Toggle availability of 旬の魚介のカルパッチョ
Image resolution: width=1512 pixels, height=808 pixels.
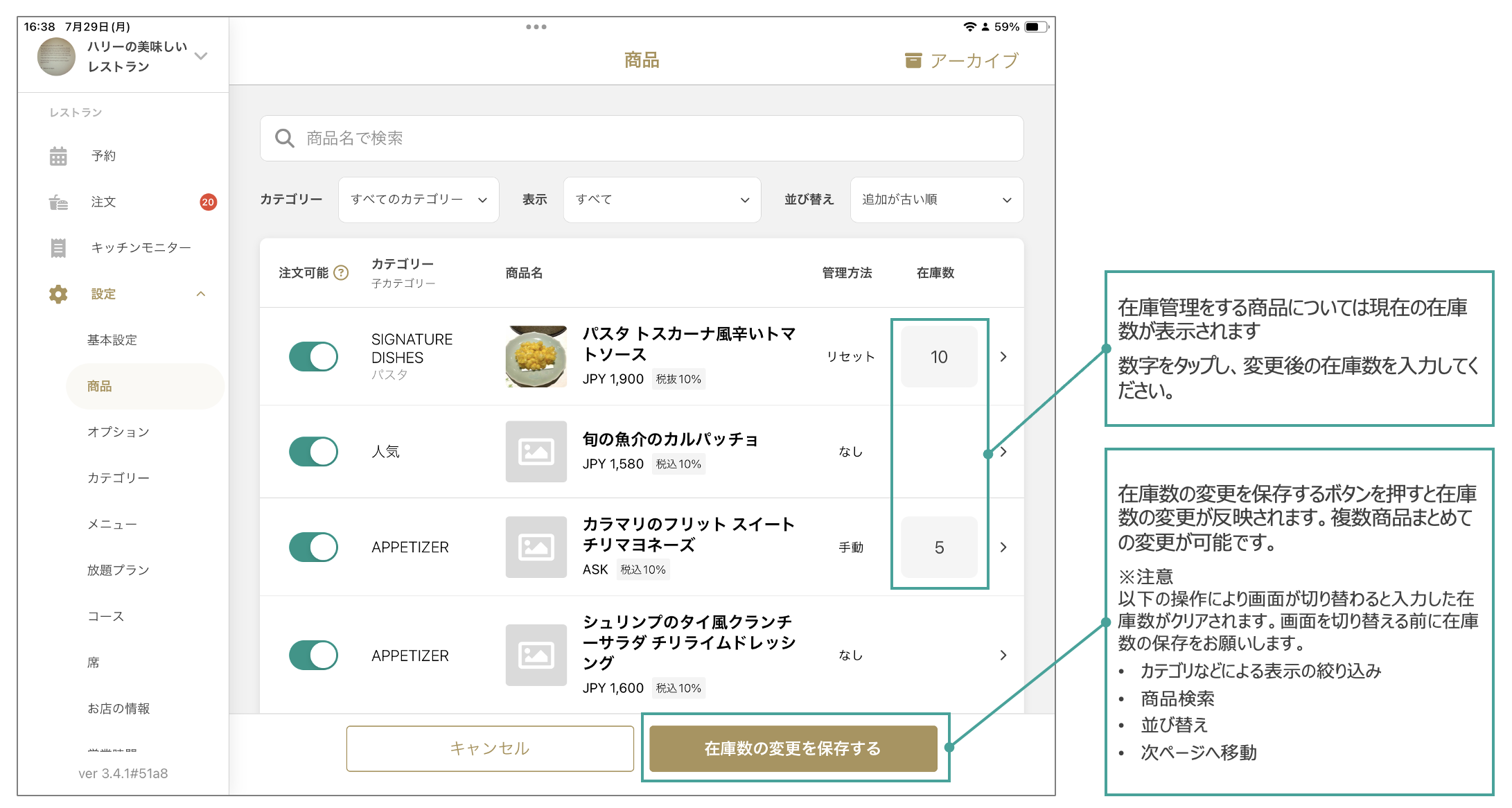pyautogui.click(x=313, y=451)
